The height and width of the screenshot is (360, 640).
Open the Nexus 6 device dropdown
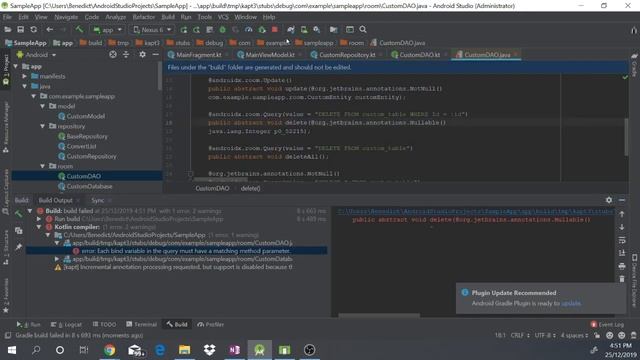(152, 29)
